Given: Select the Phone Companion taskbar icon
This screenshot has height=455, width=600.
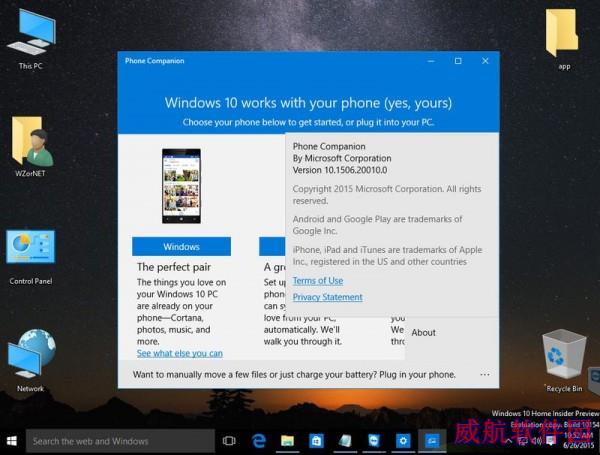Looking at the screenshot, I should click(432, 441).
